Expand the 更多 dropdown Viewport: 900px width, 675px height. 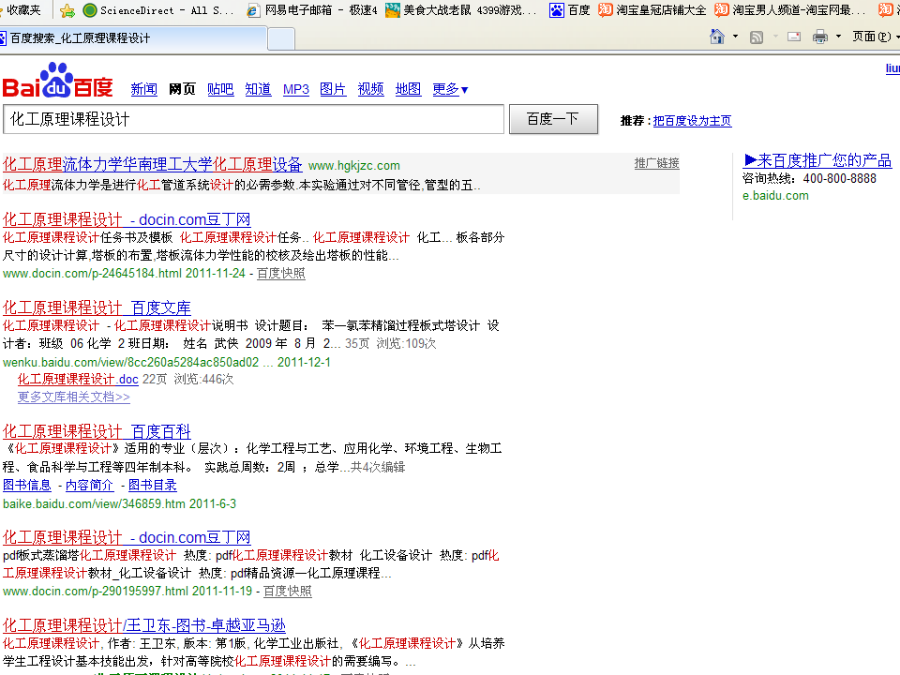point(451,90)
